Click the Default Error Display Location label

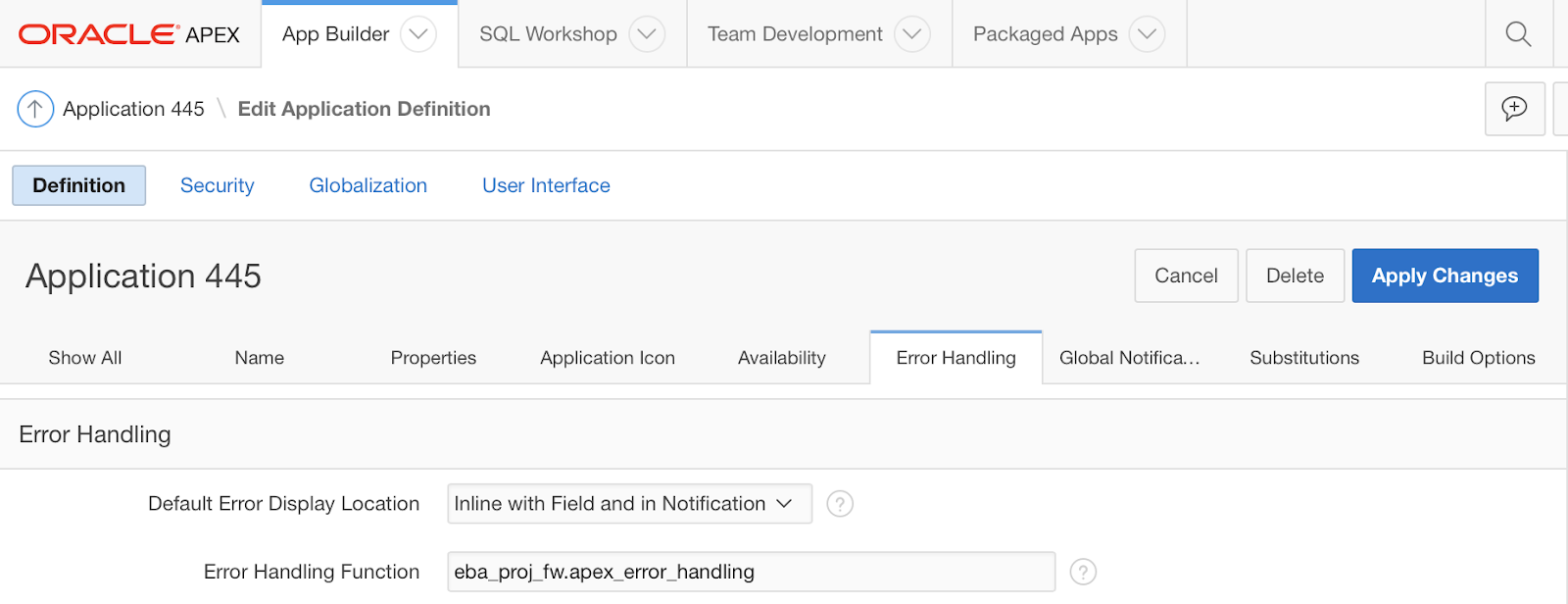click(283, 504)
